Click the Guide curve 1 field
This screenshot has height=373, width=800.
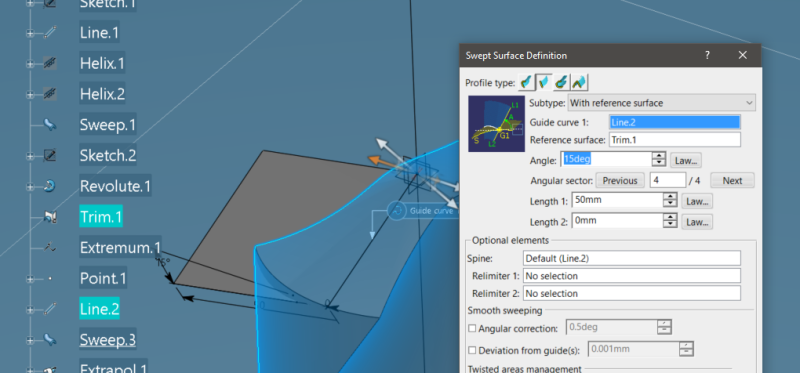[674, 122]
